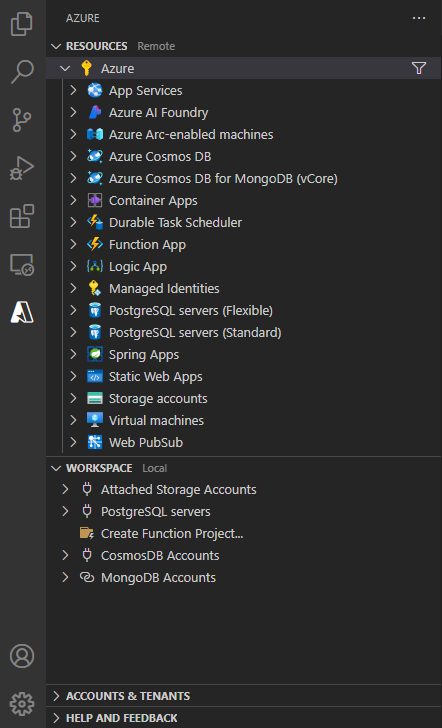Screen dimensions: 442x728
Task: Select the Managed Identities label
Action: (x=164, y=288)
